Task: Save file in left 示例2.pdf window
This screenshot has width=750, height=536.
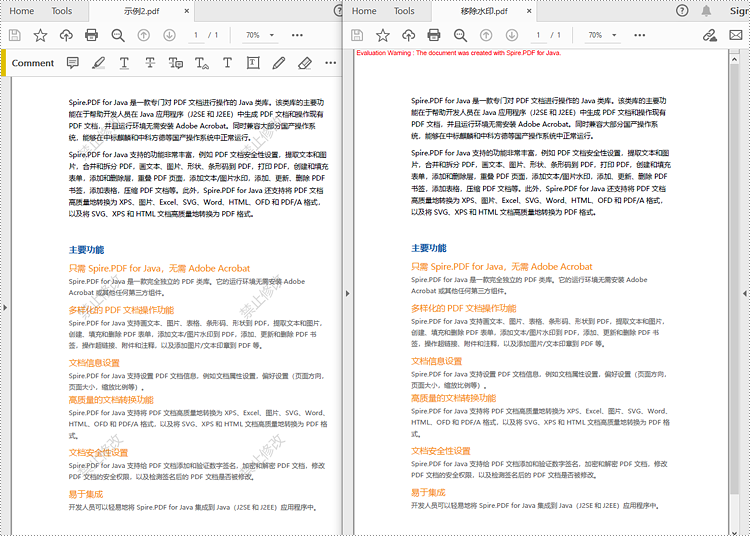Action: [15, 35]
